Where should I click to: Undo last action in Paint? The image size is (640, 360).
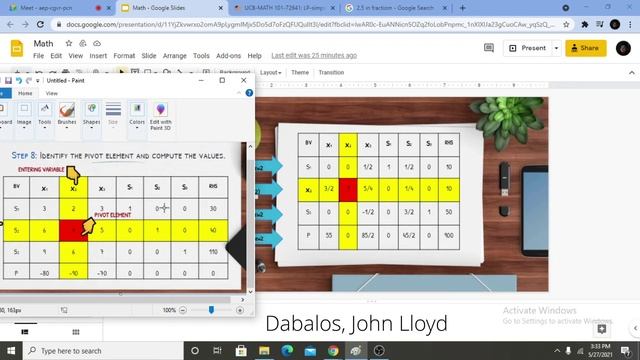19,80
